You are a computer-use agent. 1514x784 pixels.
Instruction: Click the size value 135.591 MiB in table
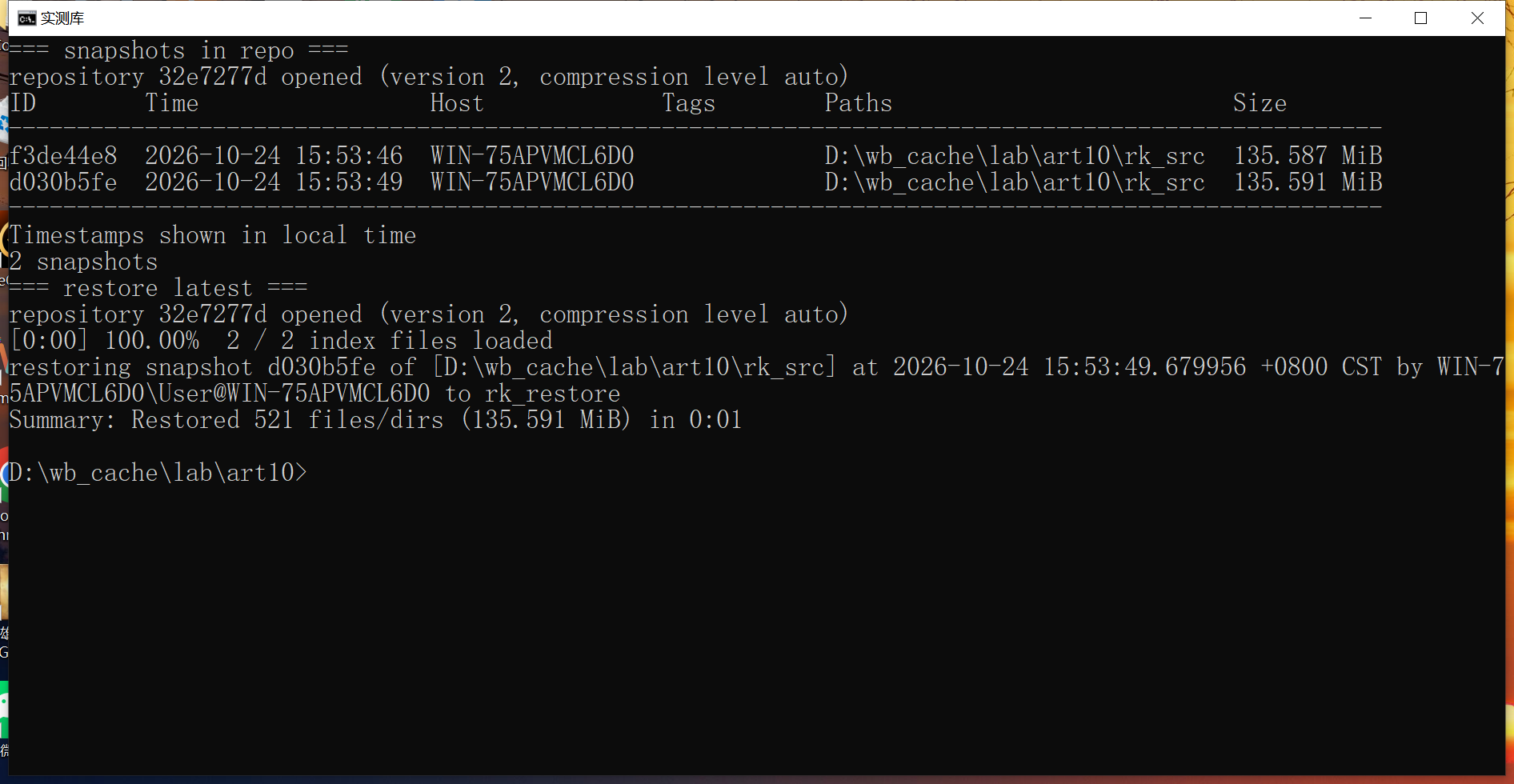point(1308,182)
